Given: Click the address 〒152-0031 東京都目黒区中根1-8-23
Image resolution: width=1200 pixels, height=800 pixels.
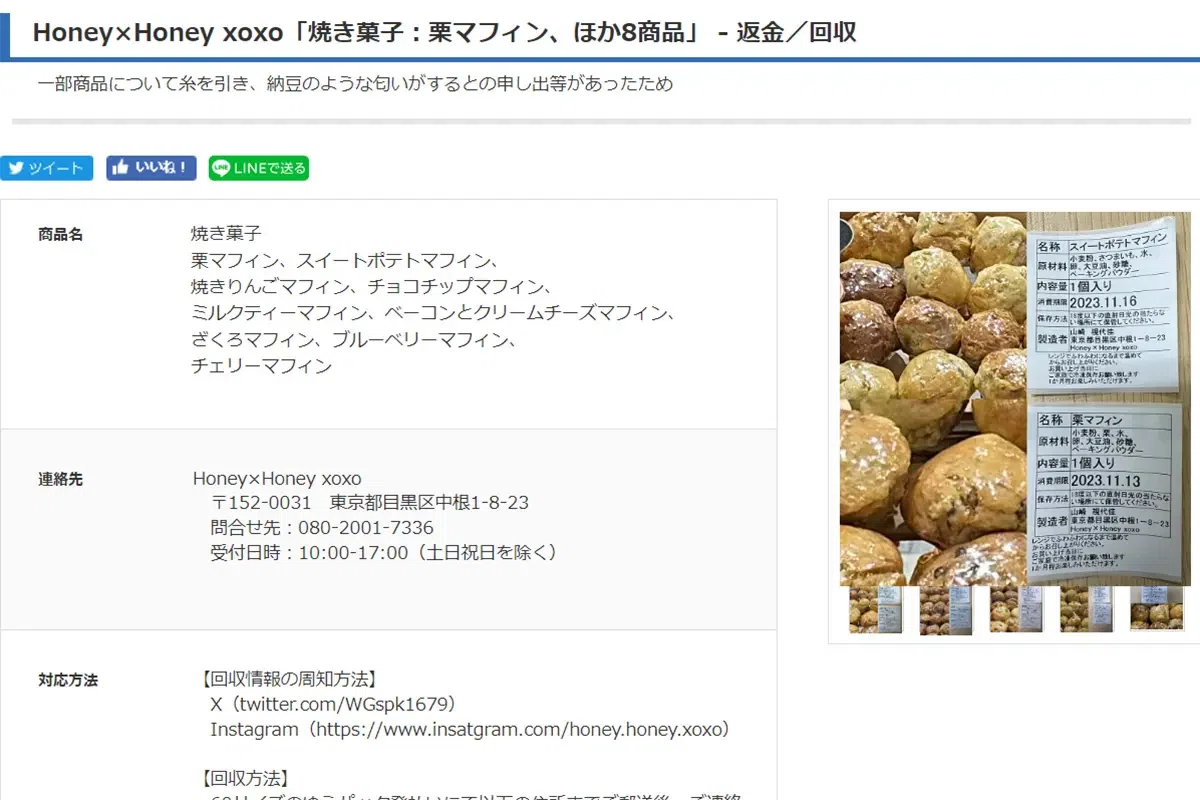Looking at the screenshot, I should (x=369, y=503).
